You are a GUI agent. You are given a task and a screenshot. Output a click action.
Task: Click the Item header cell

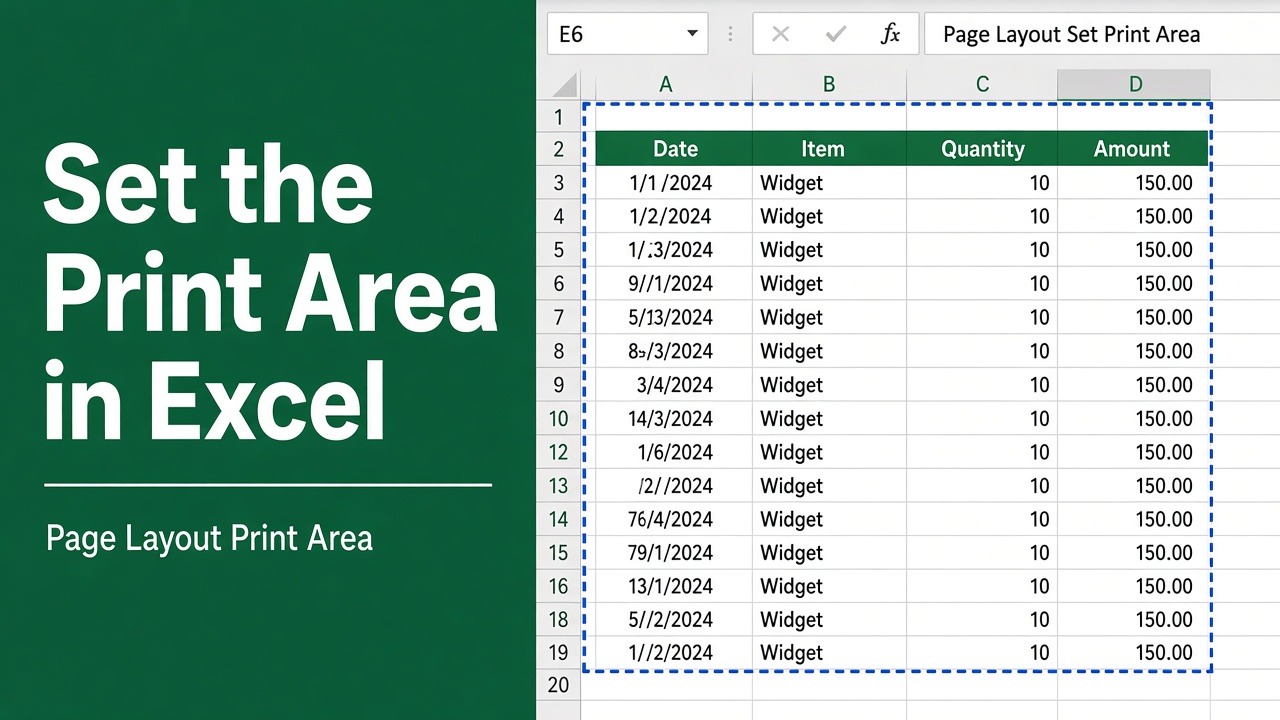[x=829, y=149]
